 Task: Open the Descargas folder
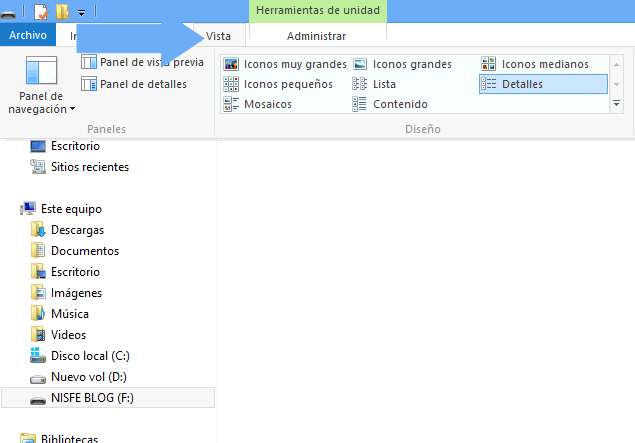click(x=67, y=230)
